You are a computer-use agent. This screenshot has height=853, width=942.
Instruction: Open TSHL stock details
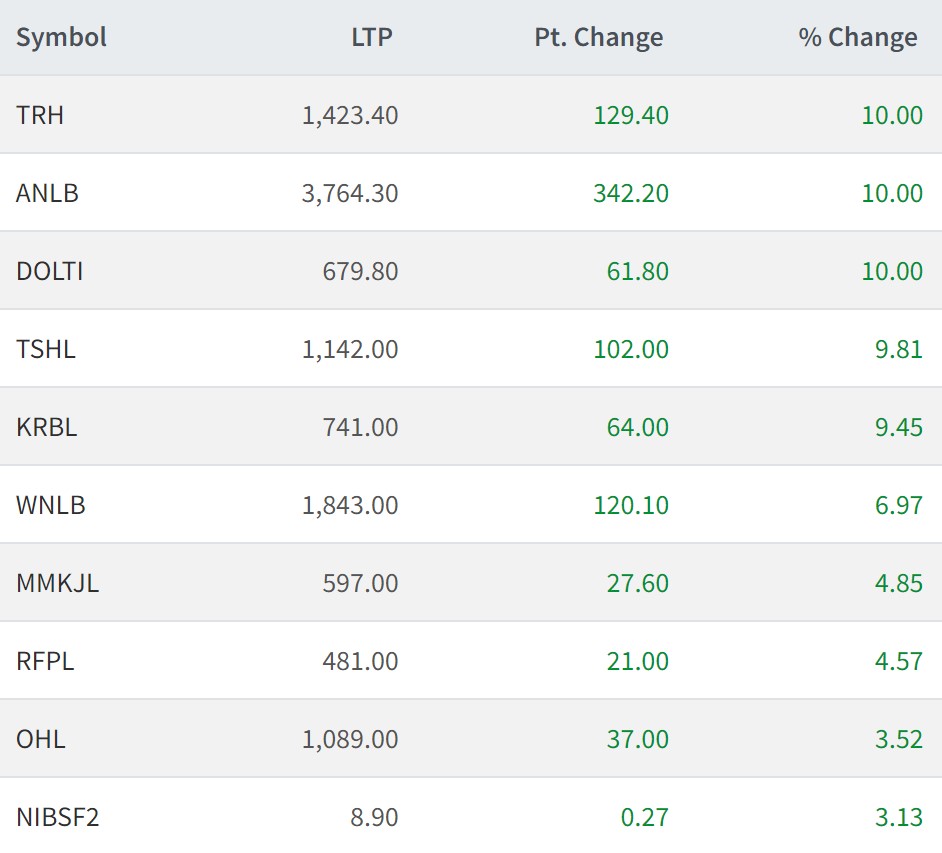[x=46, y=349]
